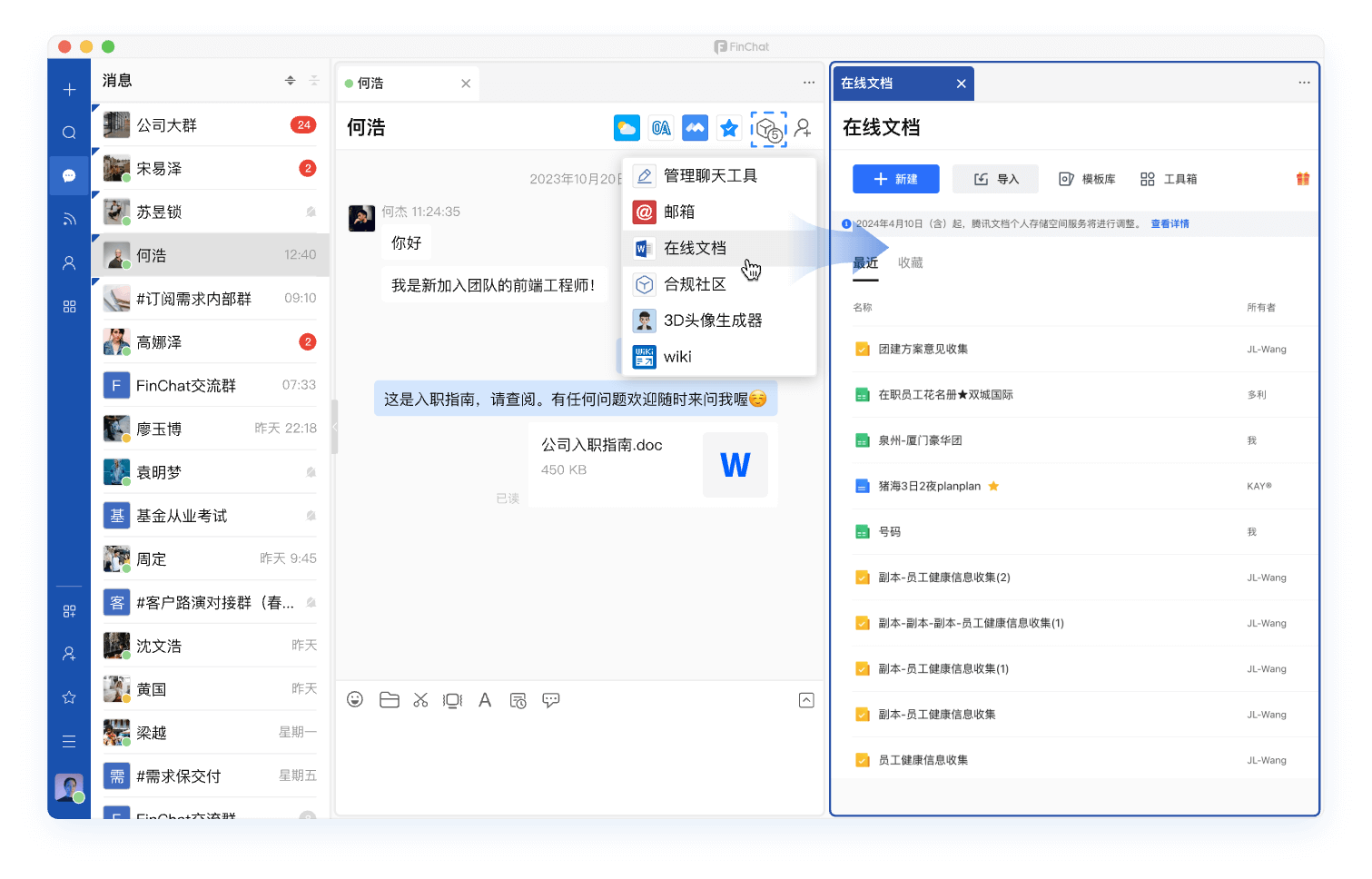Screen dimensions: 1372x879
Task: Click the 查看详情 link
Action: click(x=1170, y=223)
